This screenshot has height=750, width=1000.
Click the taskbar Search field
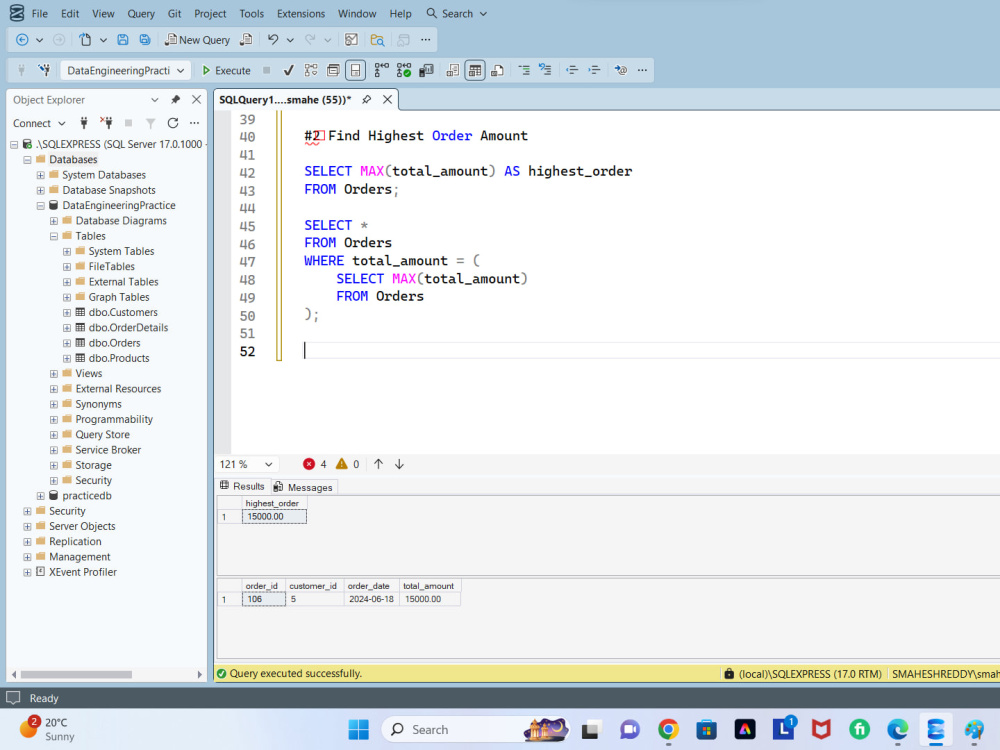pyautogui.click(x=477, y=730)
